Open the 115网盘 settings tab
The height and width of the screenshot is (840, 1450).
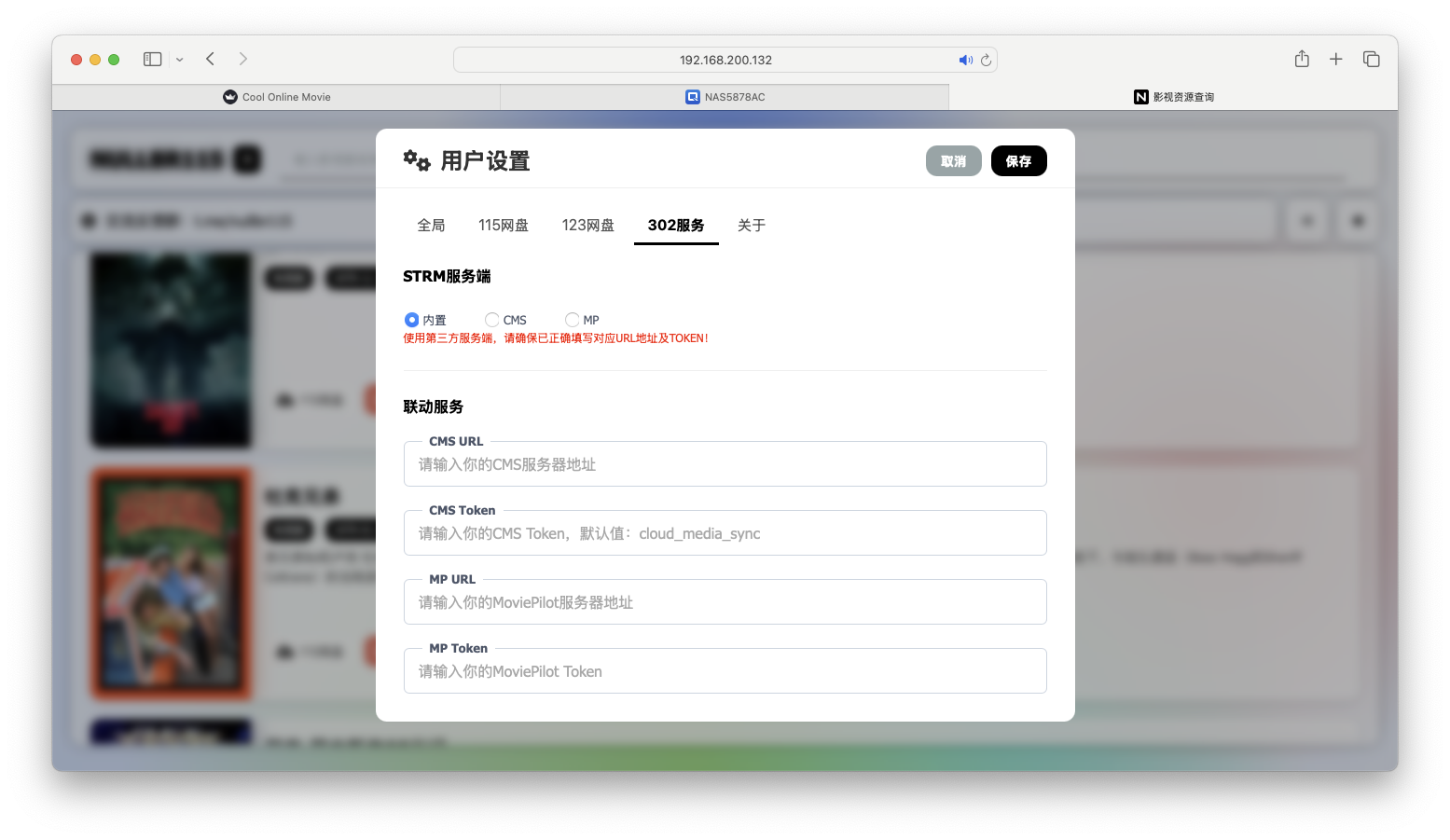tap(503, 225)
